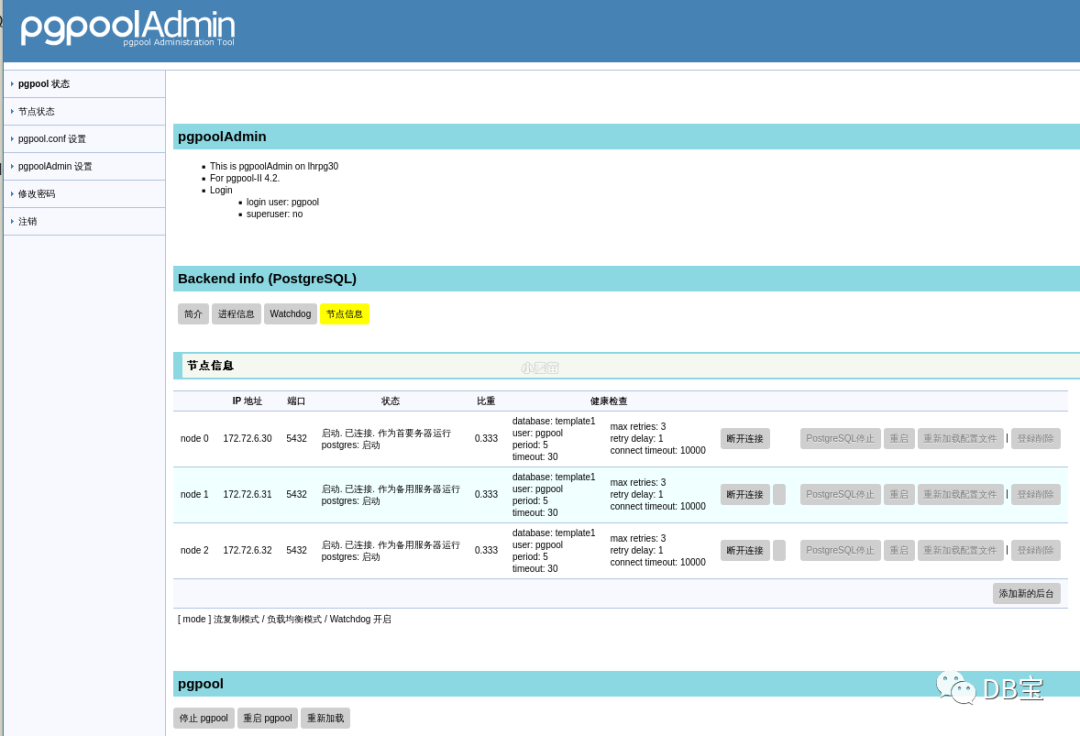
Task: Click the pgpoolAdmin logo
Action: [128, 28]
